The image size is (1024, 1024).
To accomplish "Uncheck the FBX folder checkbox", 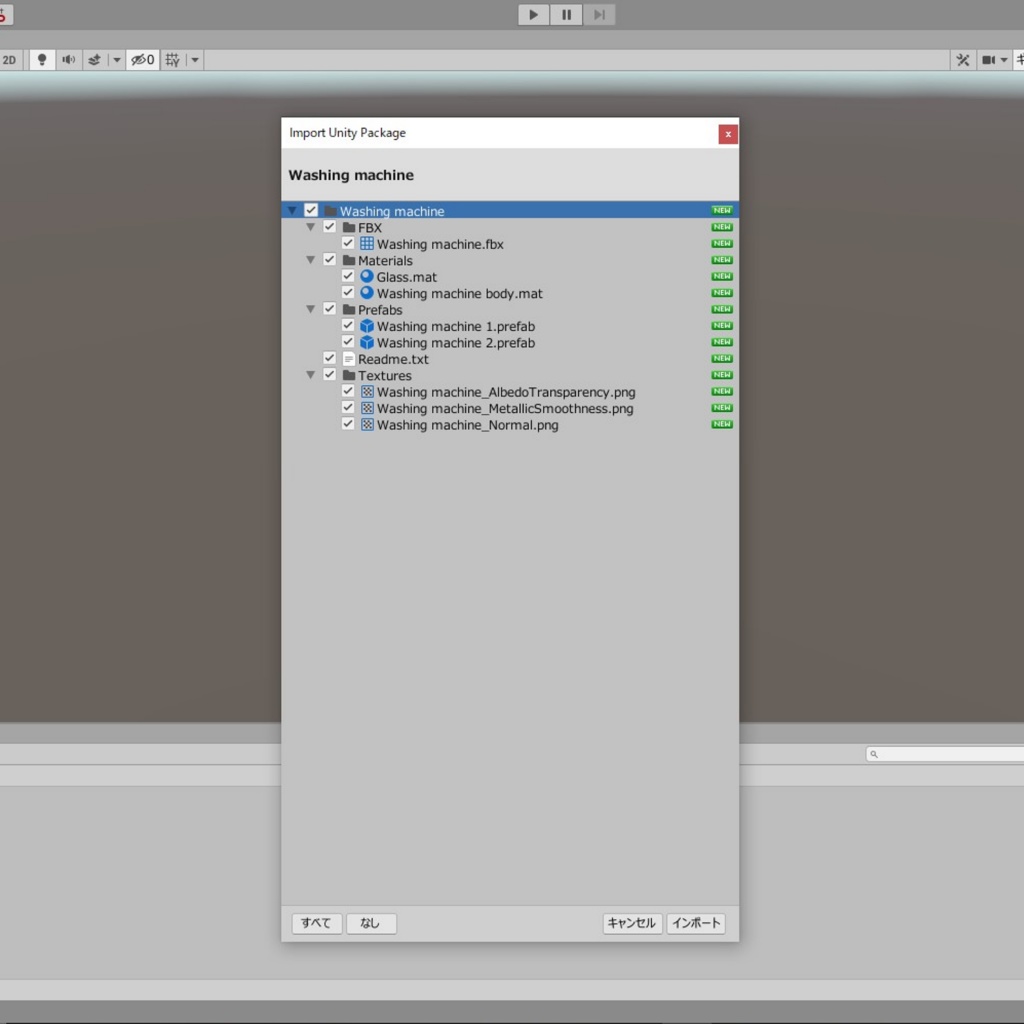I will [329, 227].
